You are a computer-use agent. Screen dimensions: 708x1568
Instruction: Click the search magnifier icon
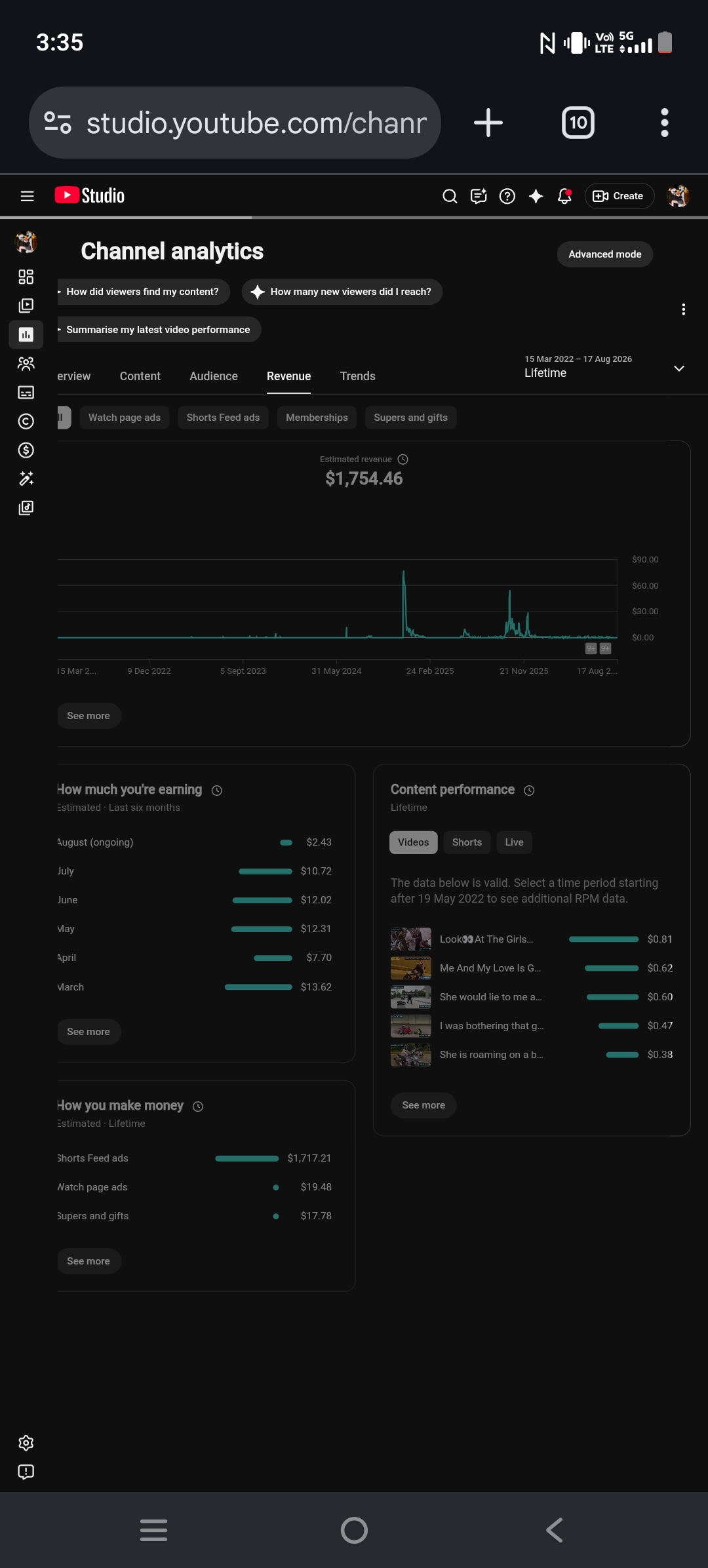pyautogui.click(x=450, y=196)
